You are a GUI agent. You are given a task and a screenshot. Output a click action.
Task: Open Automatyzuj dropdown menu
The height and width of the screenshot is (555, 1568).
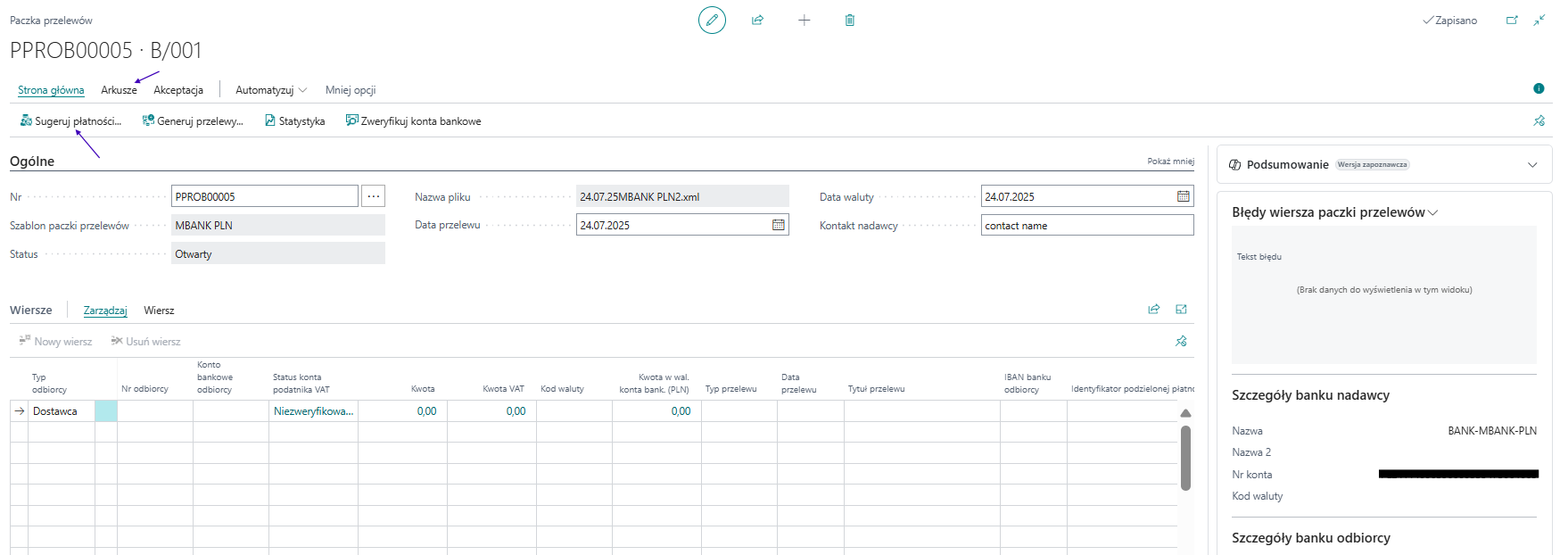[271, 90]
